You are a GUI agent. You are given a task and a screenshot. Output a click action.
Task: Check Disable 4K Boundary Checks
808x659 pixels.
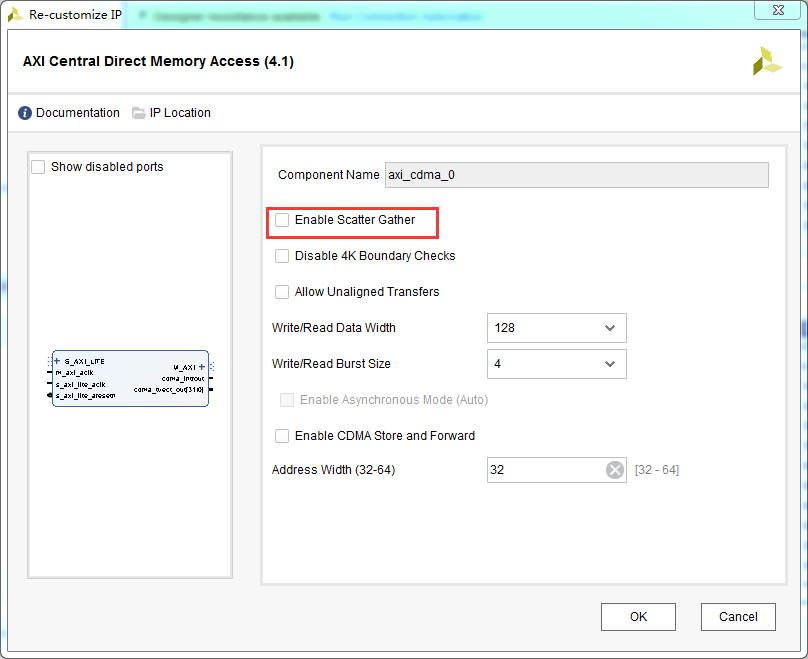(x=282, y=256)
